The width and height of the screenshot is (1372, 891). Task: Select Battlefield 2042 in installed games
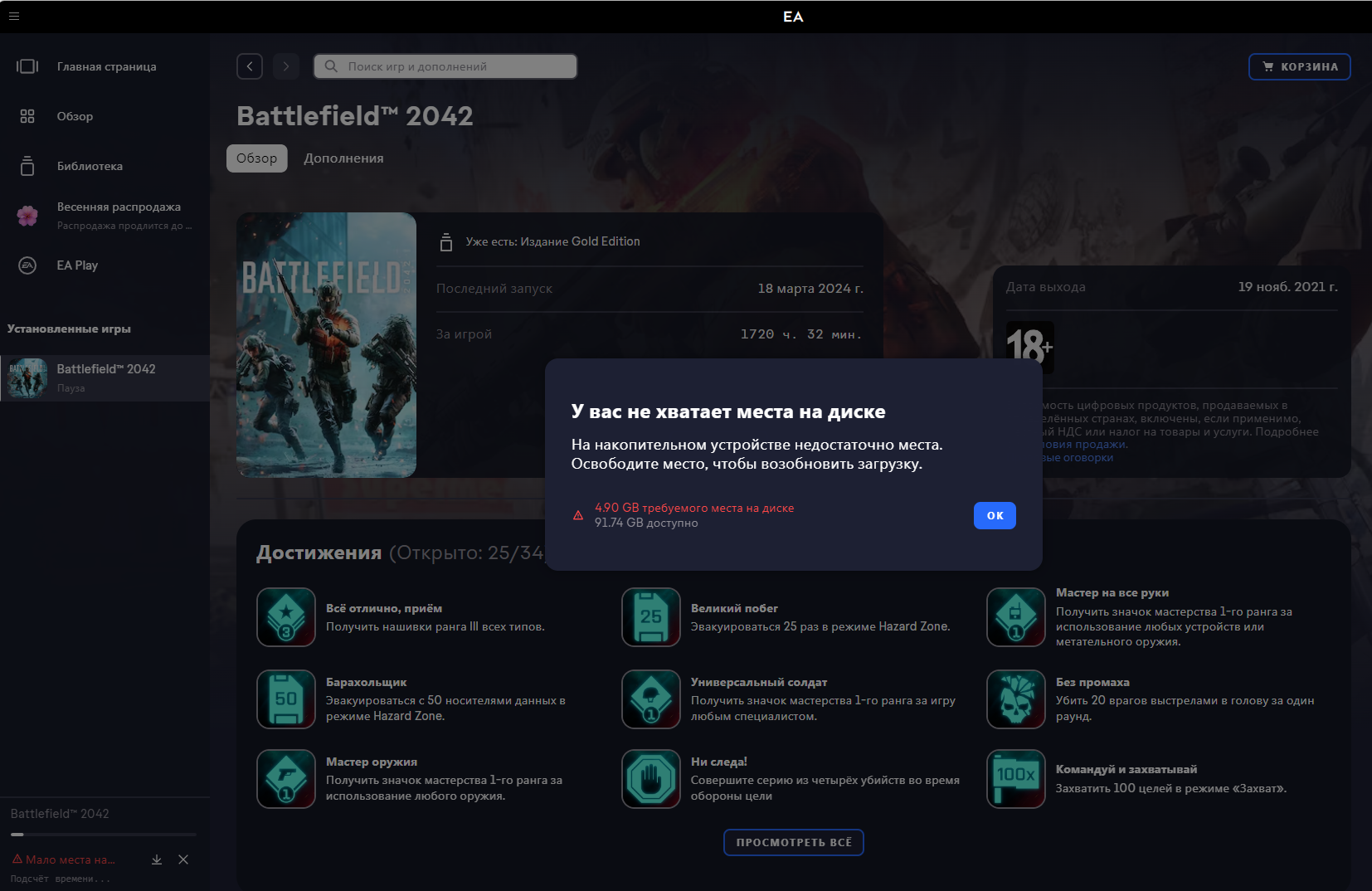point(105,378)
